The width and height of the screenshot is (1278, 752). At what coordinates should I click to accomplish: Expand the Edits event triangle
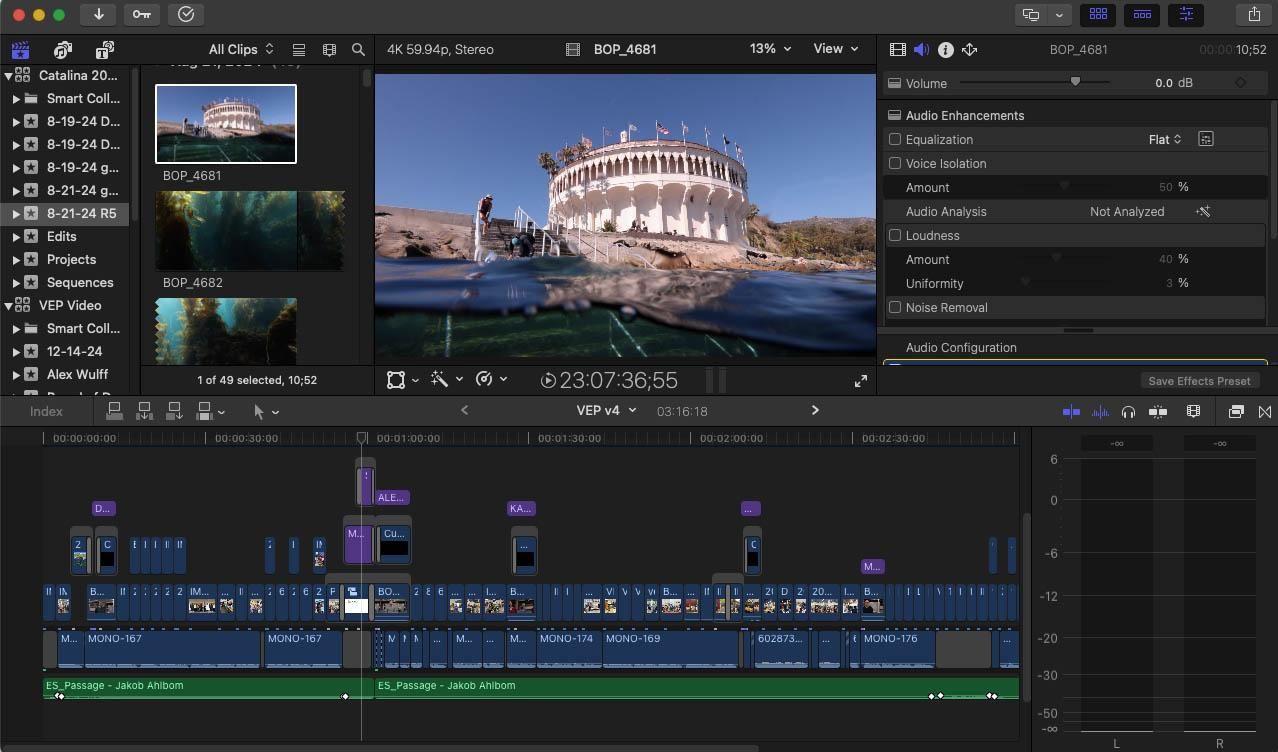click(17, 237)
